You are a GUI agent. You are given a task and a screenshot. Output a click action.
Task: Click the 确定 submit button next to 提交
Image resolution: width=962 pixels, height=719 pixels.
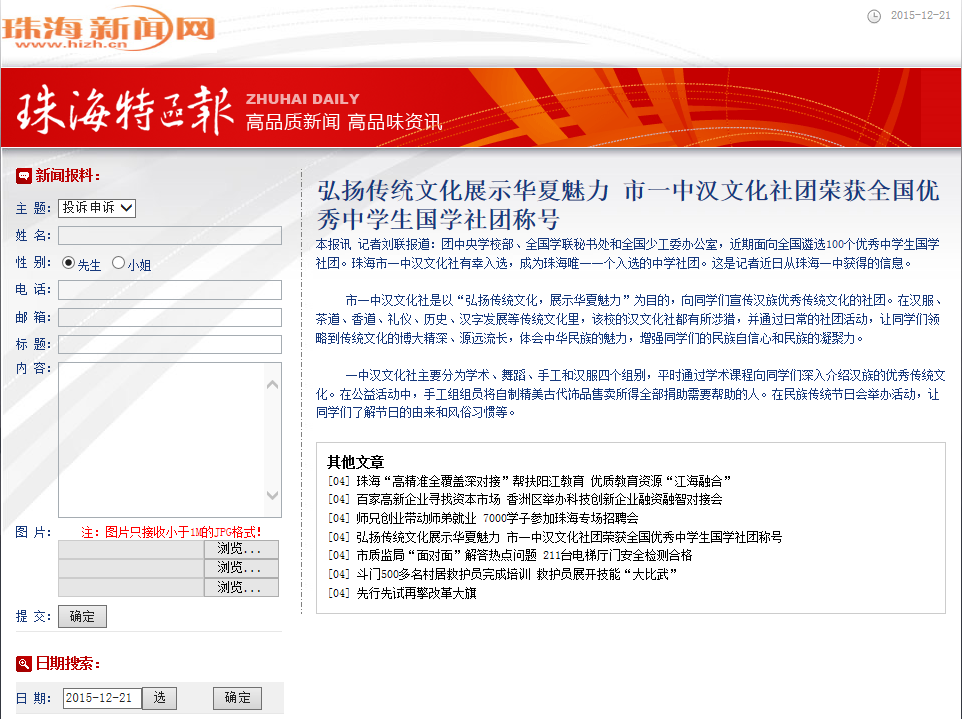pos(82,617)
